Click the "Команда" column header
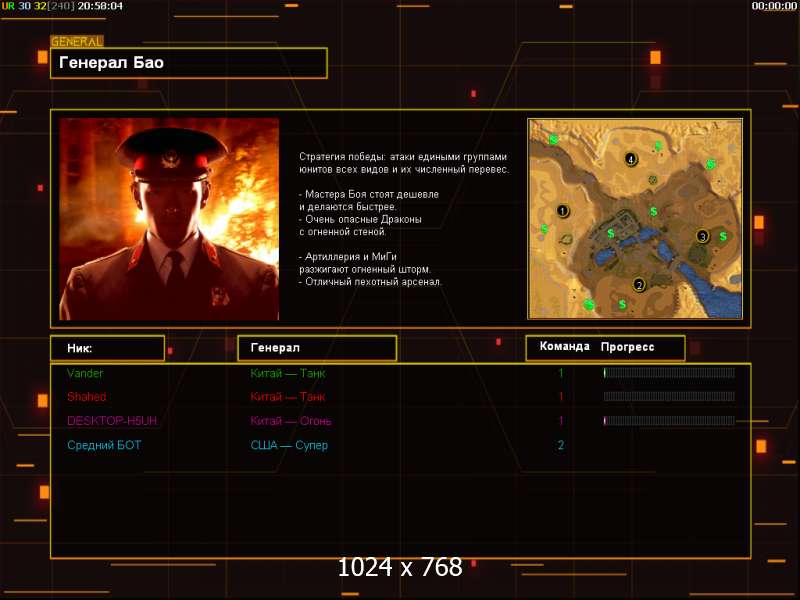800x600 pixels. click(564, 347)
